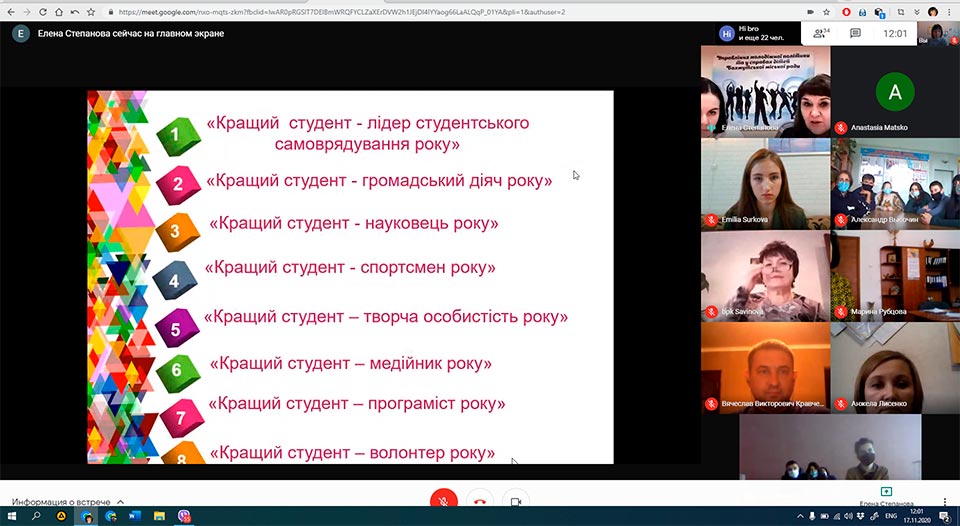960x526 pixels.
Task: Open the network signal tray icon
Action: (836, 517)
